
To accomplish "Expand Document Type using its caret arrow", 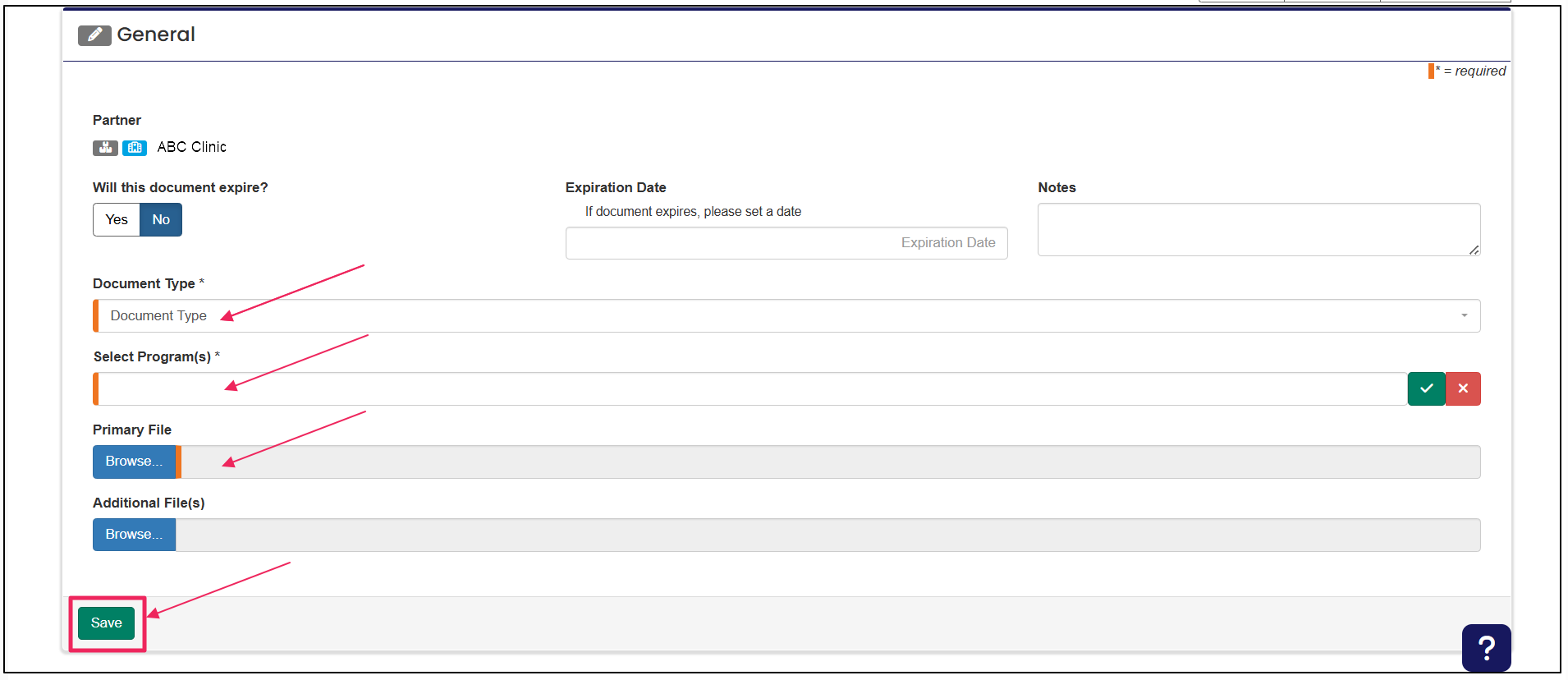I will [1464, 315].
